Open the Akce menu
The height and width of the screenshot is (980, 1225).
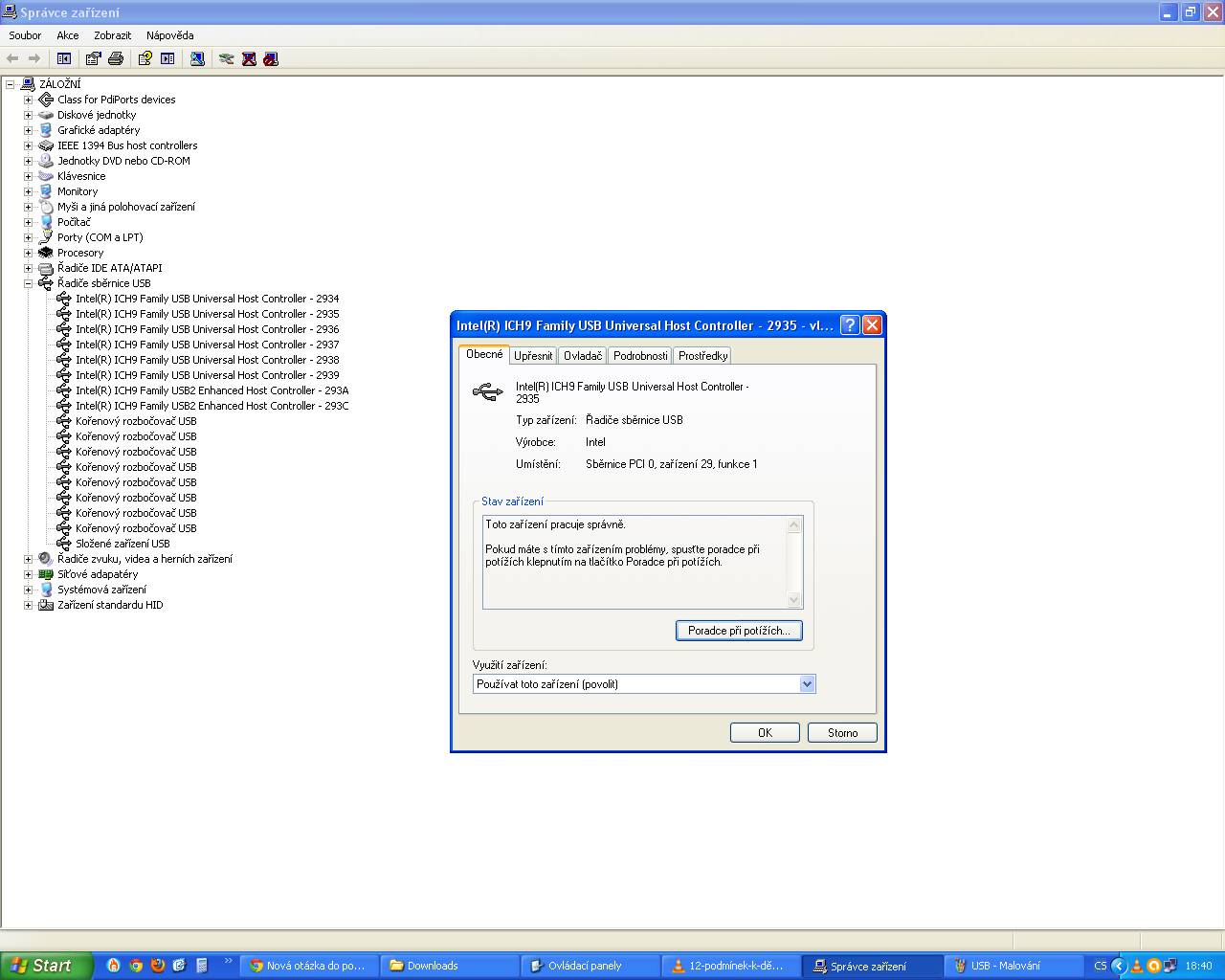click(x=67, y=35)
